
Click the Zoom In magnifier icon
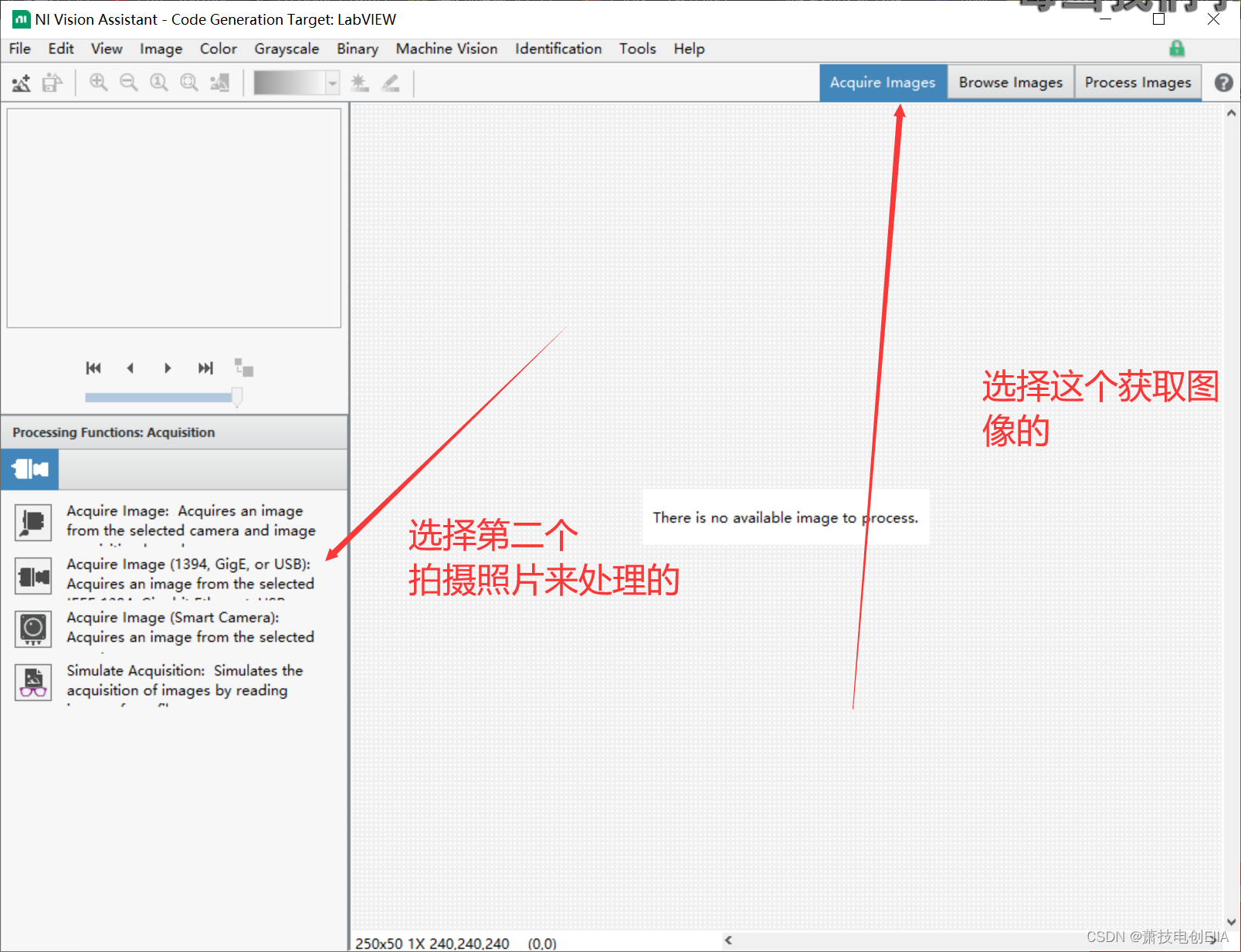(98, 83)
